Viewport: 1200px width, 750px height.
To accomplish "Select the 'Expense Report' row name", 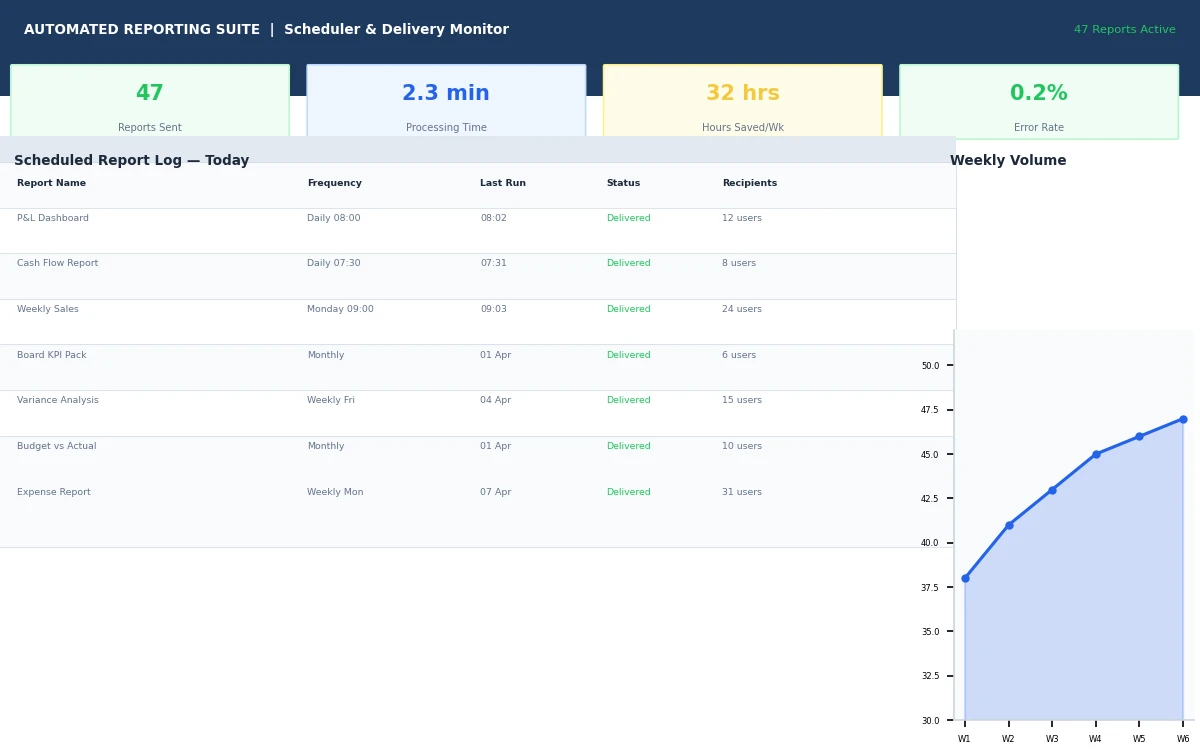I will point(54,493).
